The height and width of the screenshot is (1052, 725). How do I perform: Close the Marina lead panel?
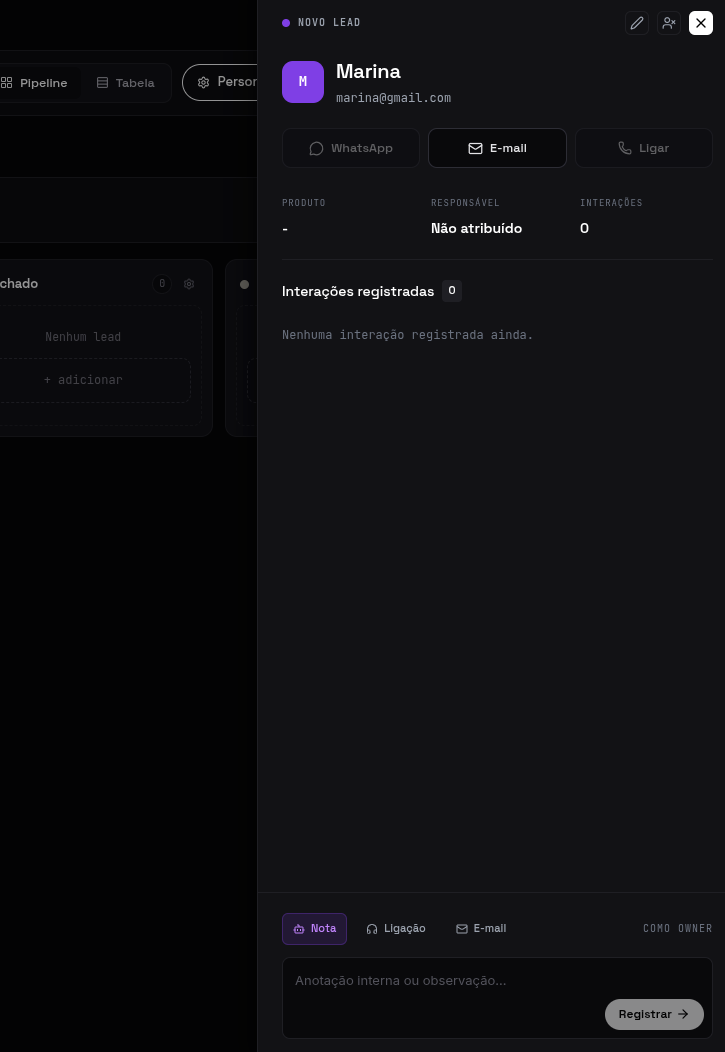pos(701,23)
